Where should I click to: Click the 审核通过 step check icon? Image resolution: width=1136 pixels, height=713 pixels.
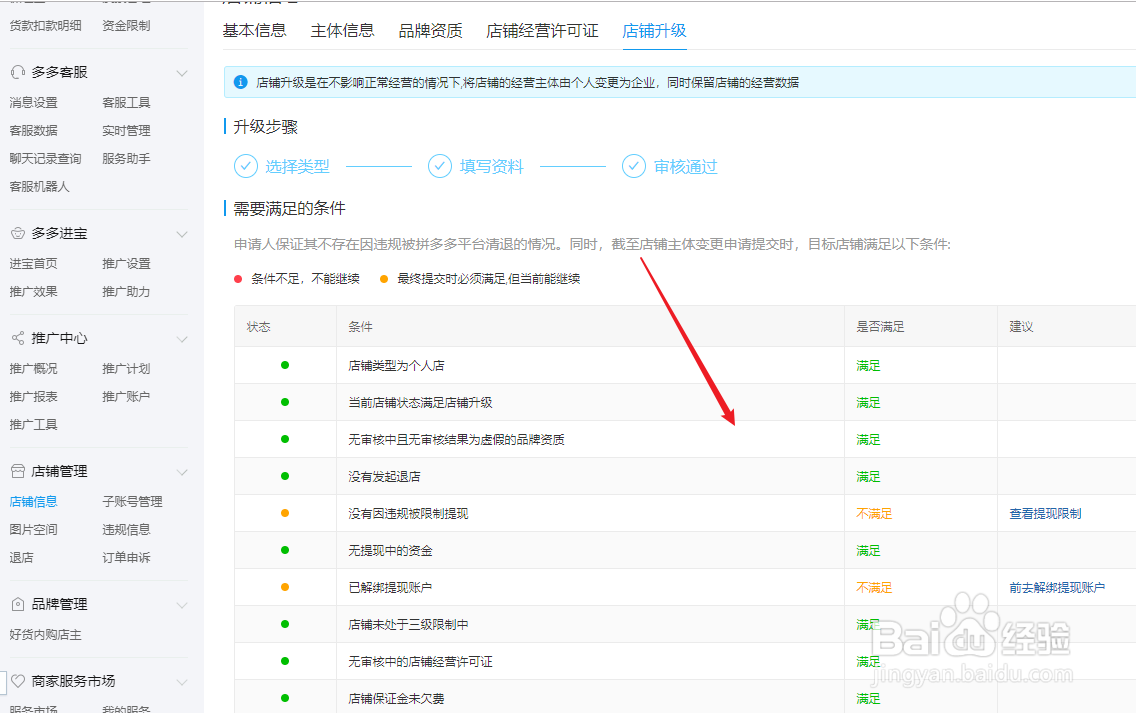click(634, 166)
